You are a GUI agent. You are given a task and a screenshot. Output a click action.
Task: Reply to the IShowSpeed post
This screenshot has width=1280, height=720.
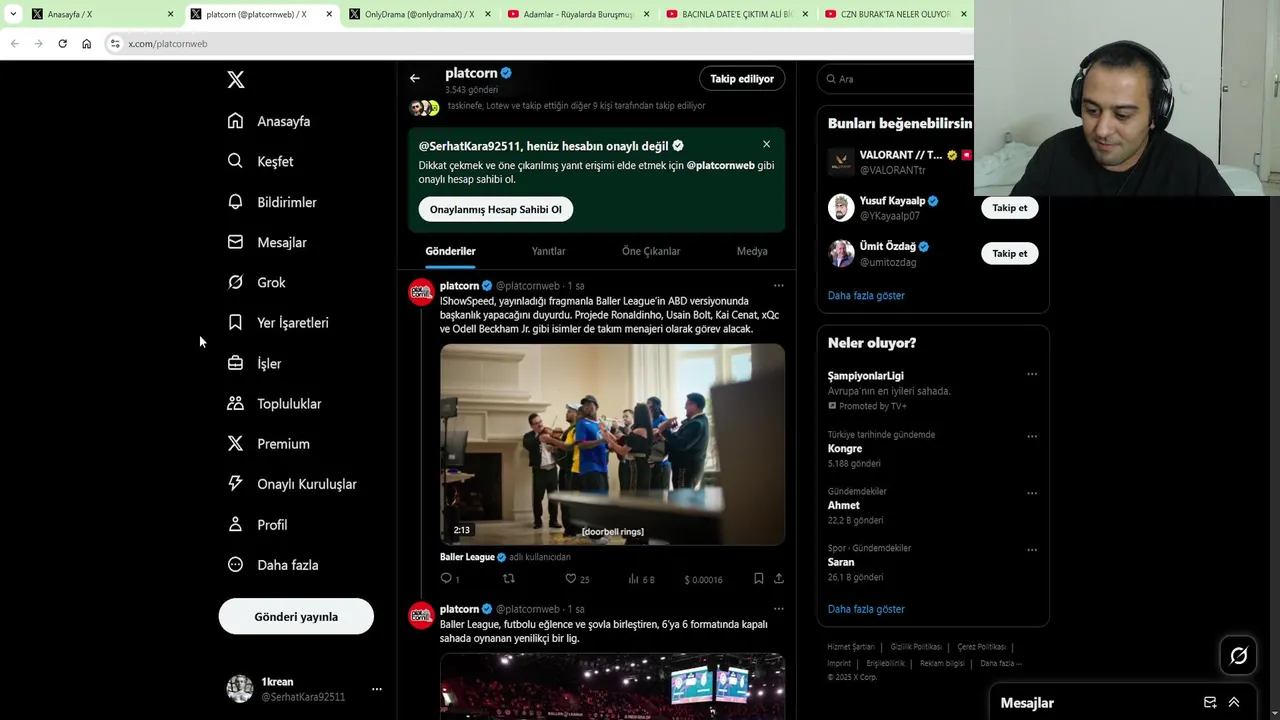coord(447,578)
